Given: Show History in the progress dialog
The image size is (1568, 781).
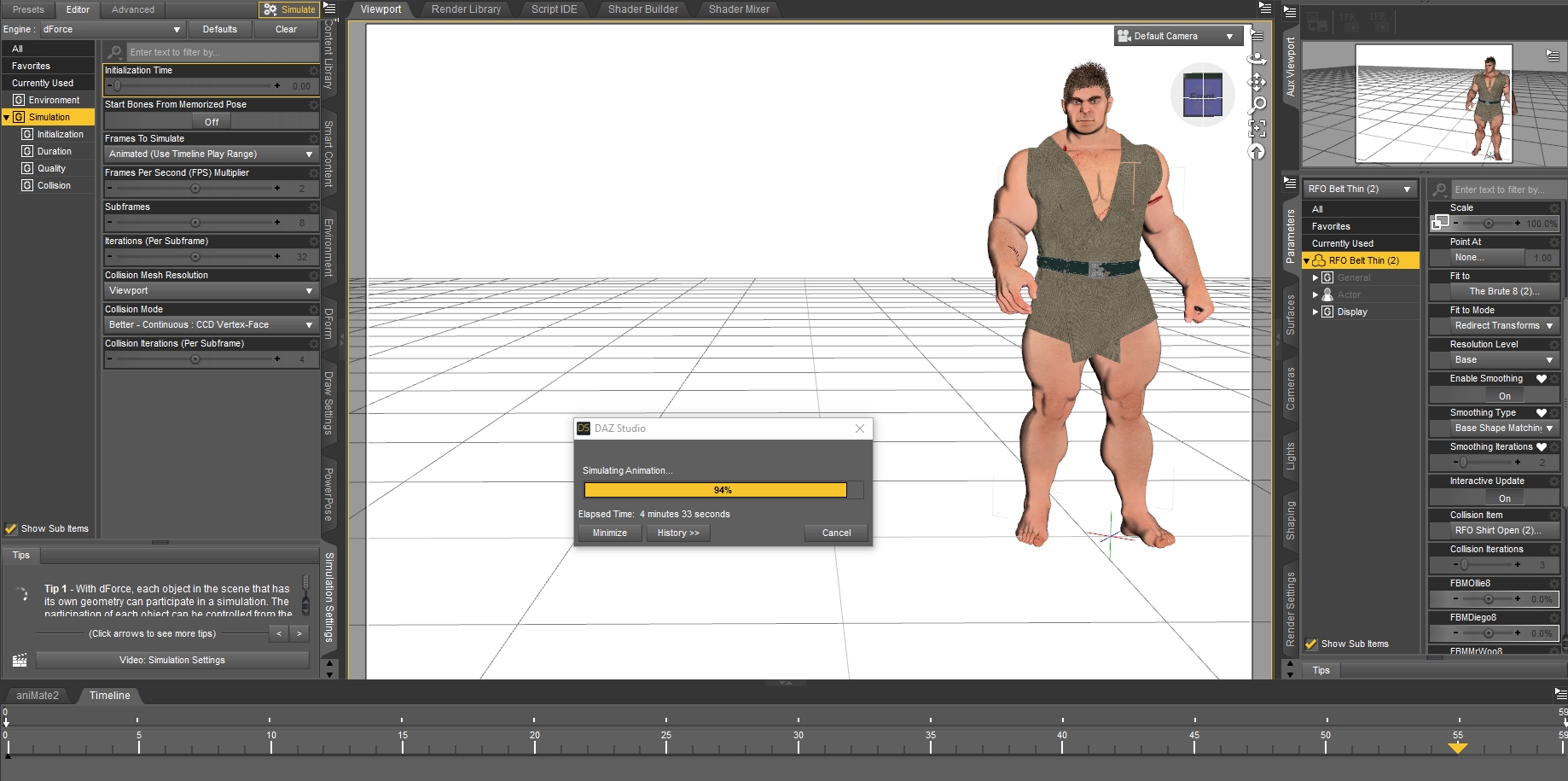Looking at the screenshot, I should pos(678,533).
